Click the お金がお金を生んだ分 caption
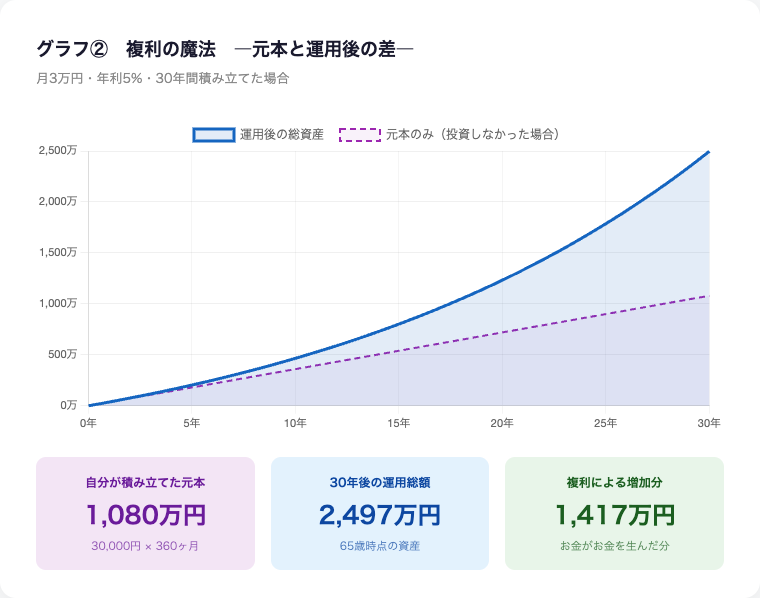The width and height of the screenshot is (760, 598). click(x=614, y=546)
